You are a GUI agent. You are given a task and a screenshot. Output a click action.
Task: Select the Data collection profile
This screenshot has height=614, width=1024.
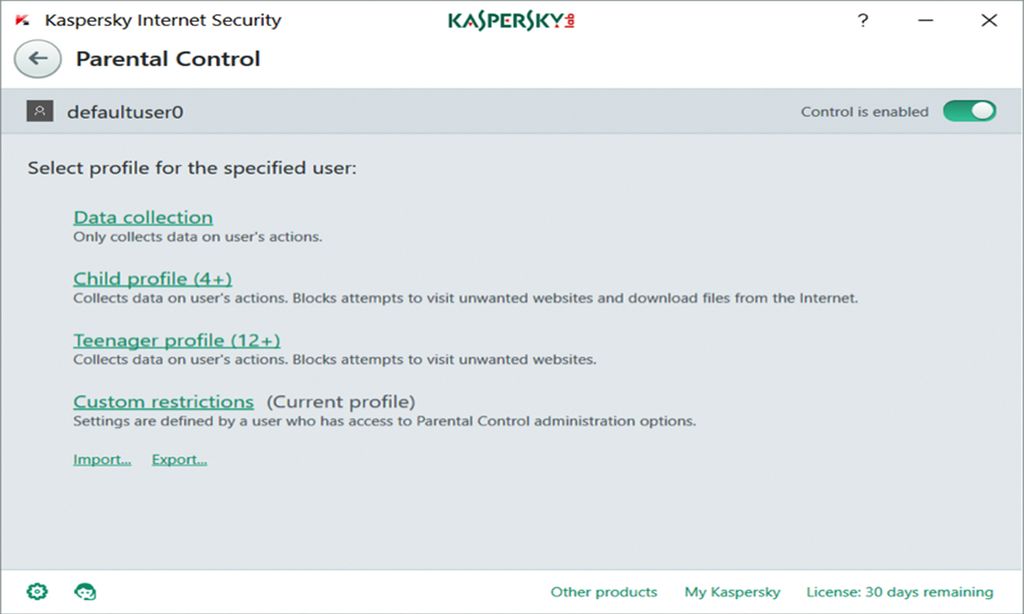(142, 217)
